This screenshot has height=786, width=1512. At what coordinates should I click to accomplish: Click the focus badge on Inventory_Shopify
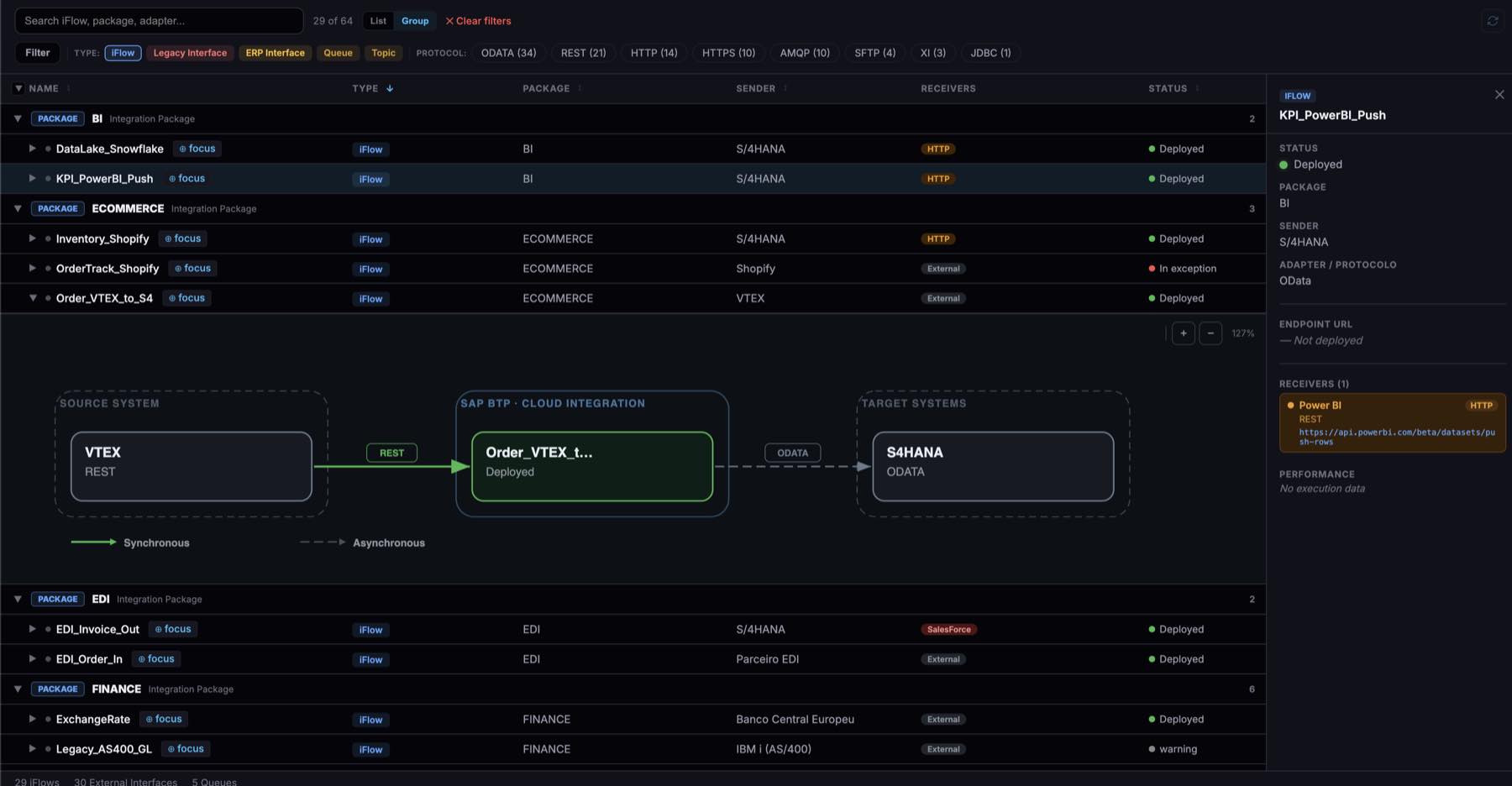(182, 238)
